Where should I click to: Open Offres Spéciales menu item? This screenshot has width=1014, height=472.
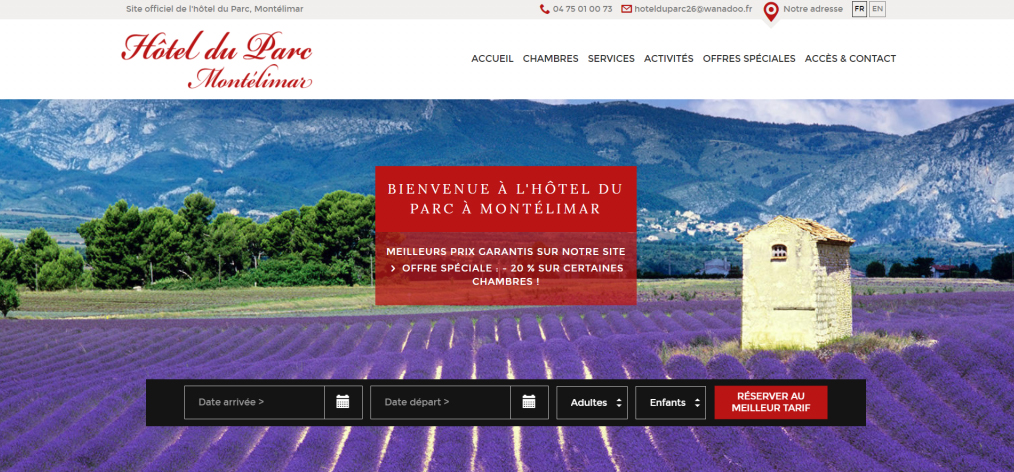pyautogui.click(x=749, y=58)
